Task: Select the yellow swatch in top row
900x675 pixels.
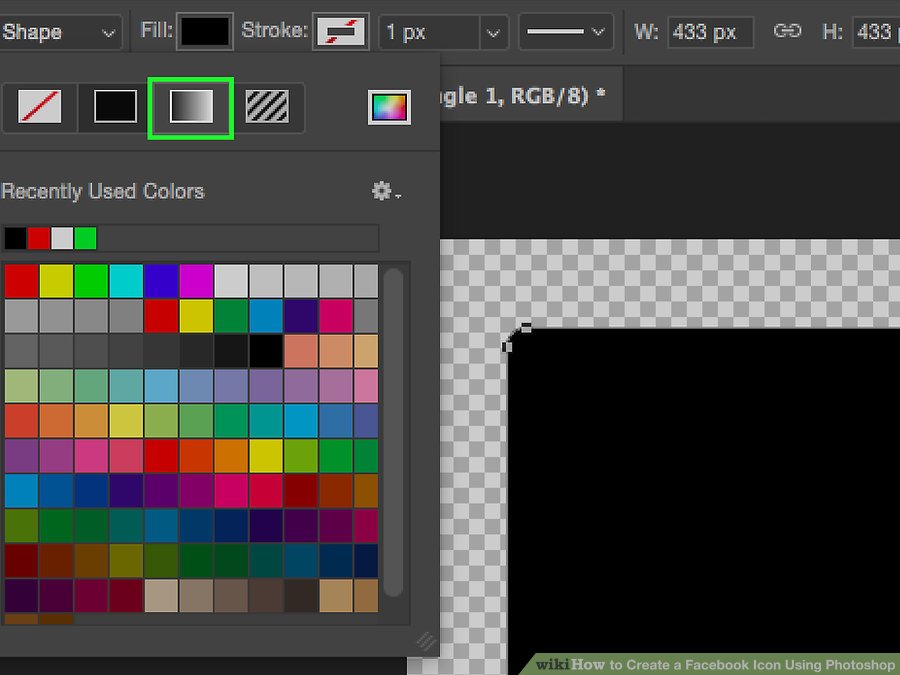Action: click(56, 281)
